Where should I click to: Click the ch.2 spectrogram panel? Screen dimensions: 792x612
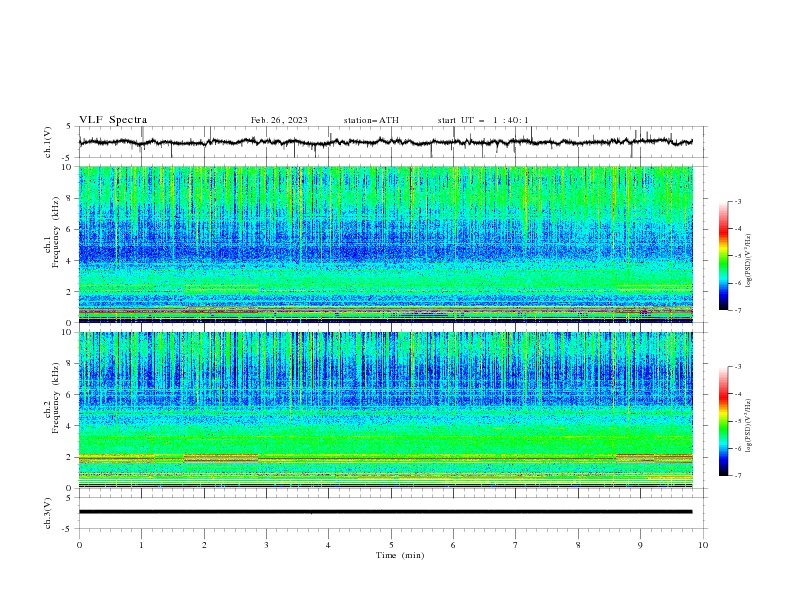386,410
